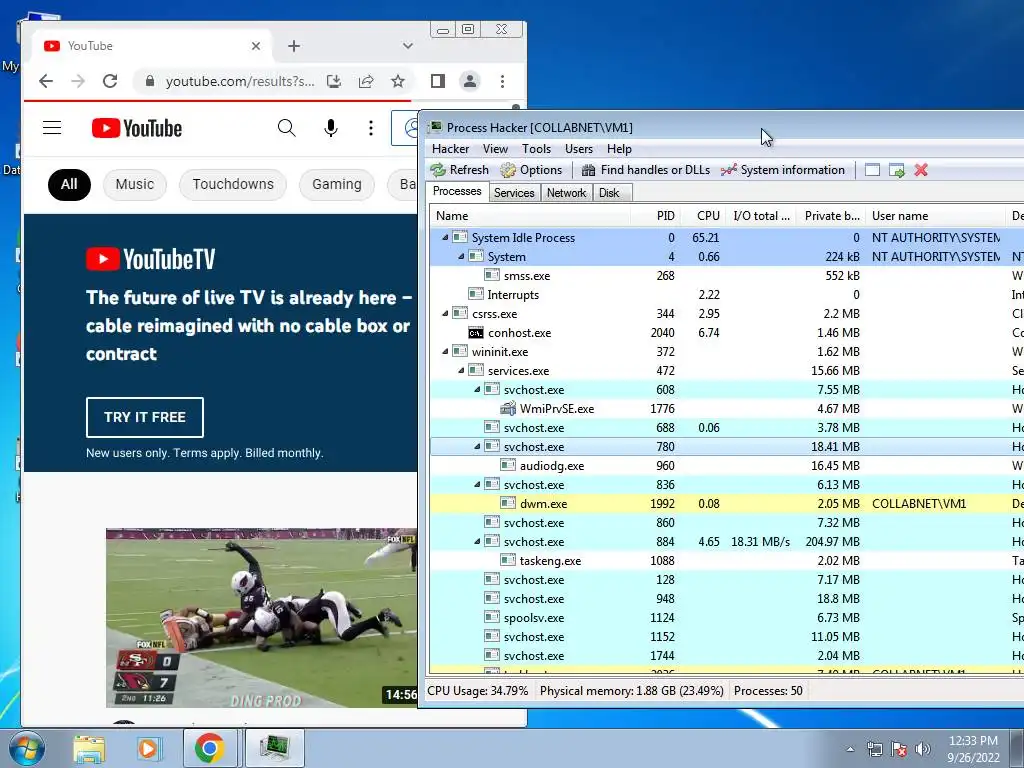1024x768 pixels.
Task: Select the smss.exe process row
Action: [x=726, y=276]
